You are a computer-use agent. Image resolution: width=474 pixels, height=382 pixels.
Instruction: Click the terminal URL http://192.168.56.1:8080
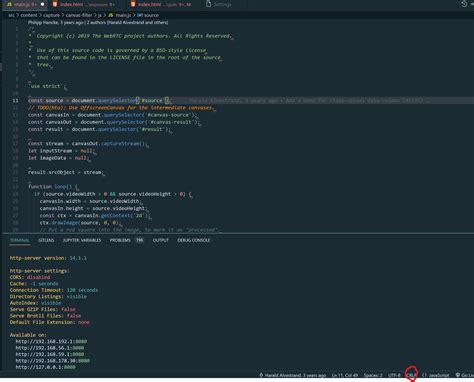click(x=50, y=348)
